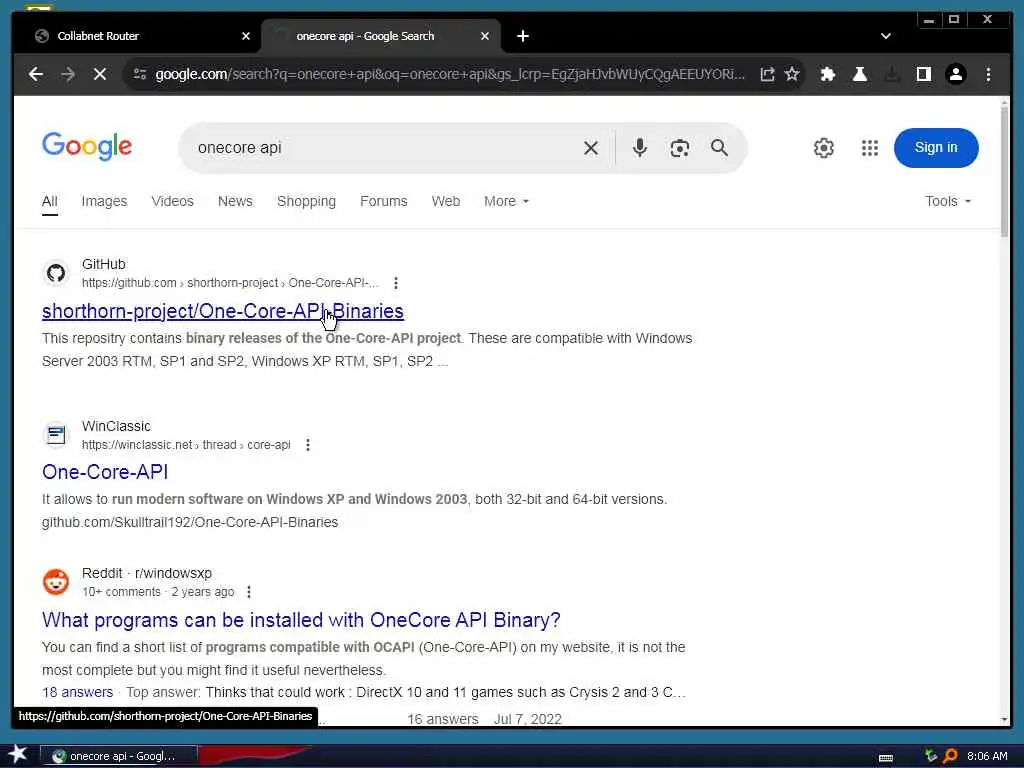
Task: Click the Sign in button
Action: (x=936, y=148)
